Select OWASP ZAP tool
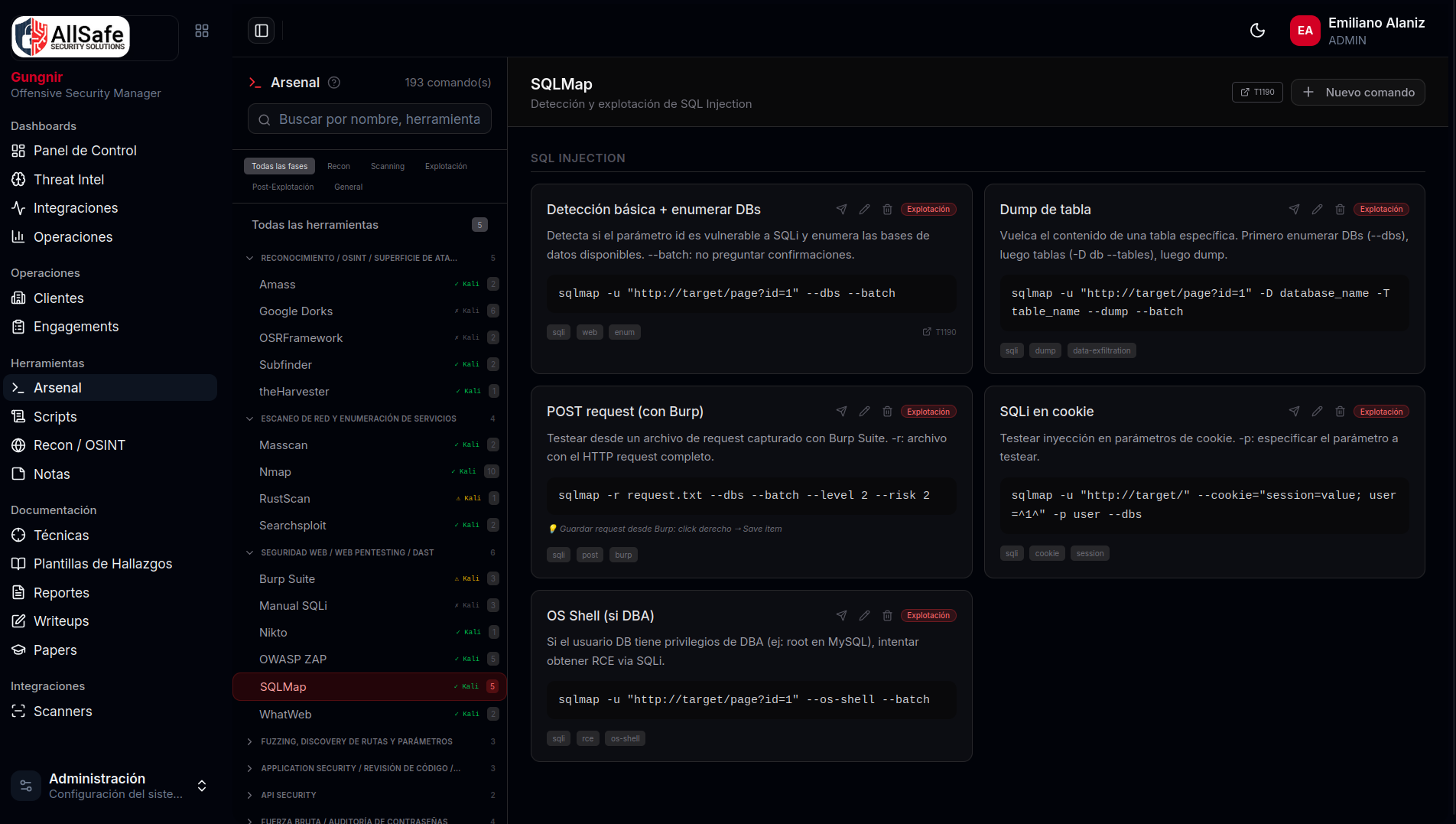 (x=370, y=660)
